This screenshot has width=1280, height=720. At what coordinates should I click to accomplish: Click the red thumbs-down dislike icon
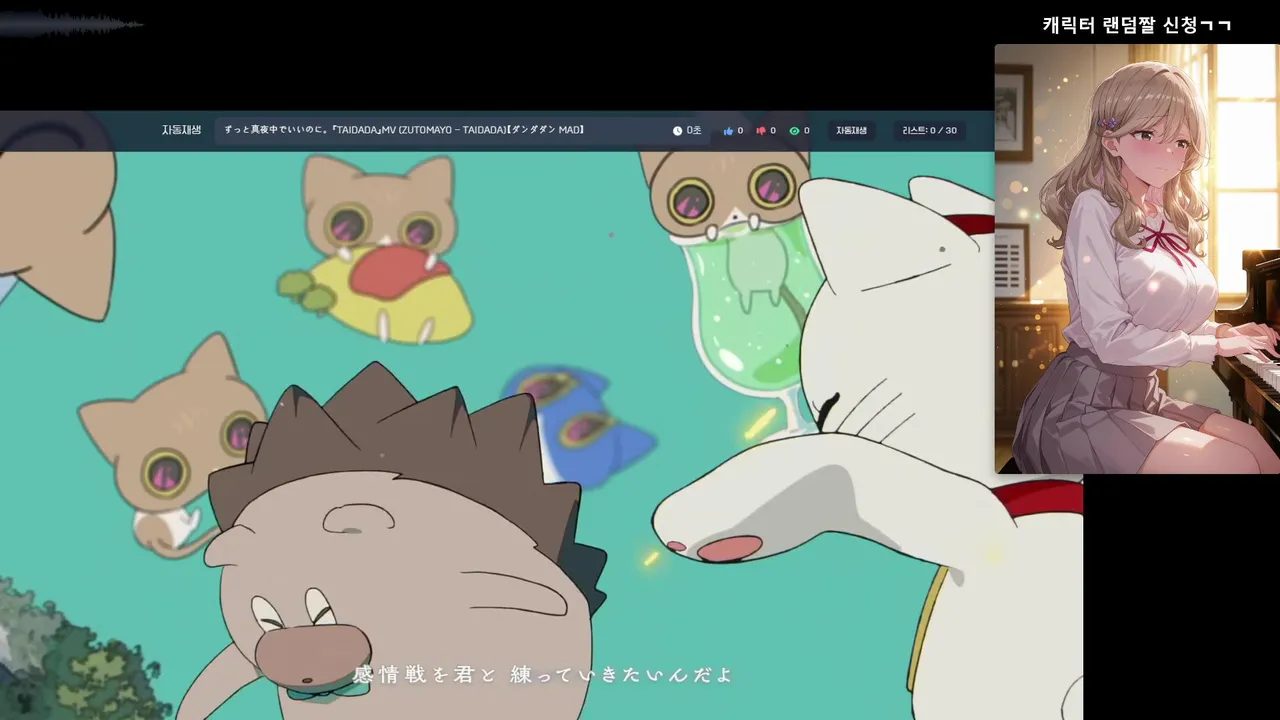[761, 131]
